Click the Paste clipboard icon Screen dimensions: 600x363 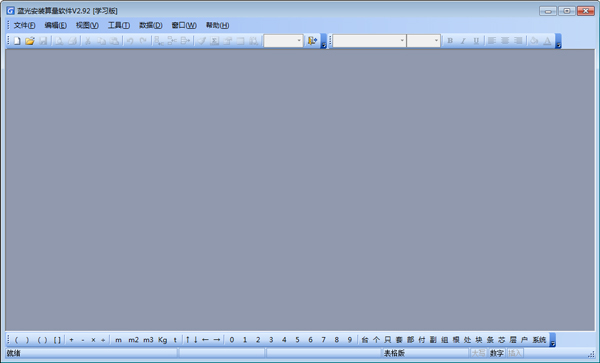point(114,41)
